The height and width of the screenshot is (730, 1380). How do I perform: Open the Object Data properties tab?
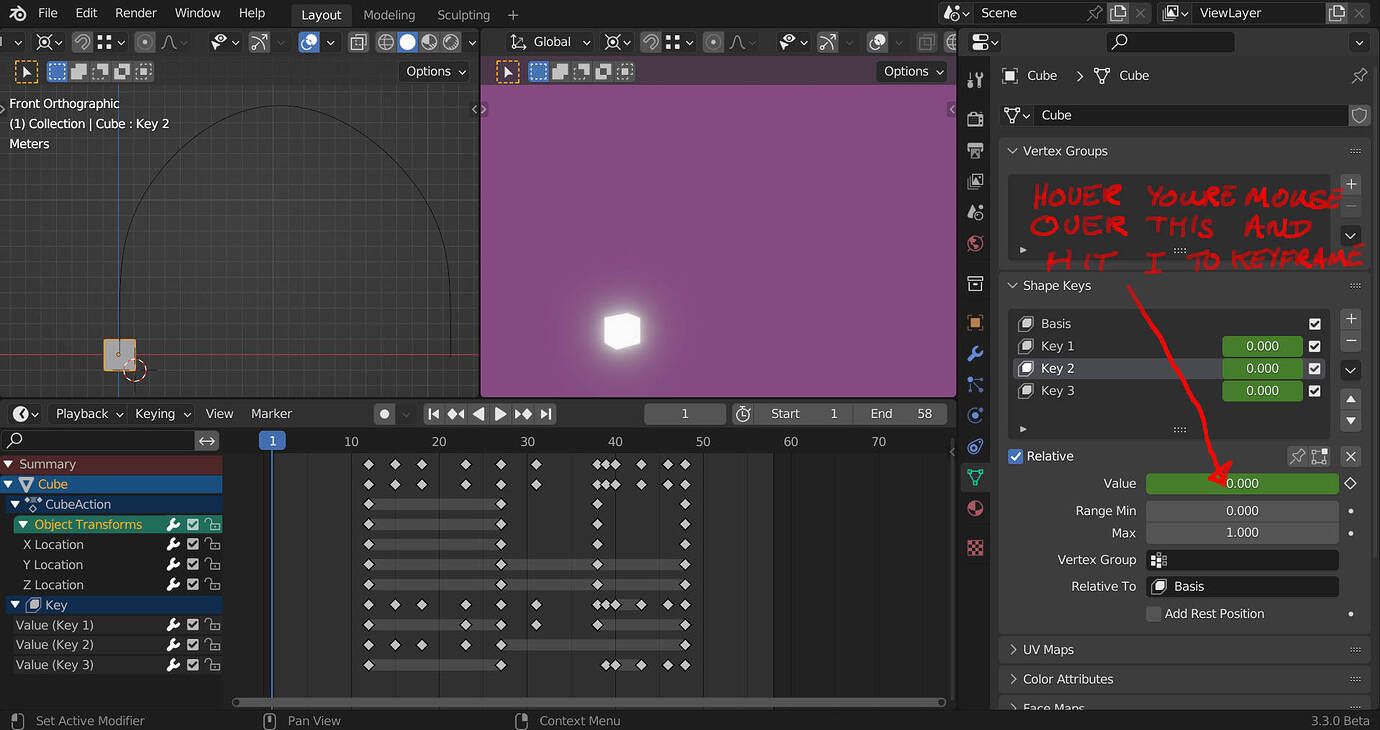(x=975, y=478)
